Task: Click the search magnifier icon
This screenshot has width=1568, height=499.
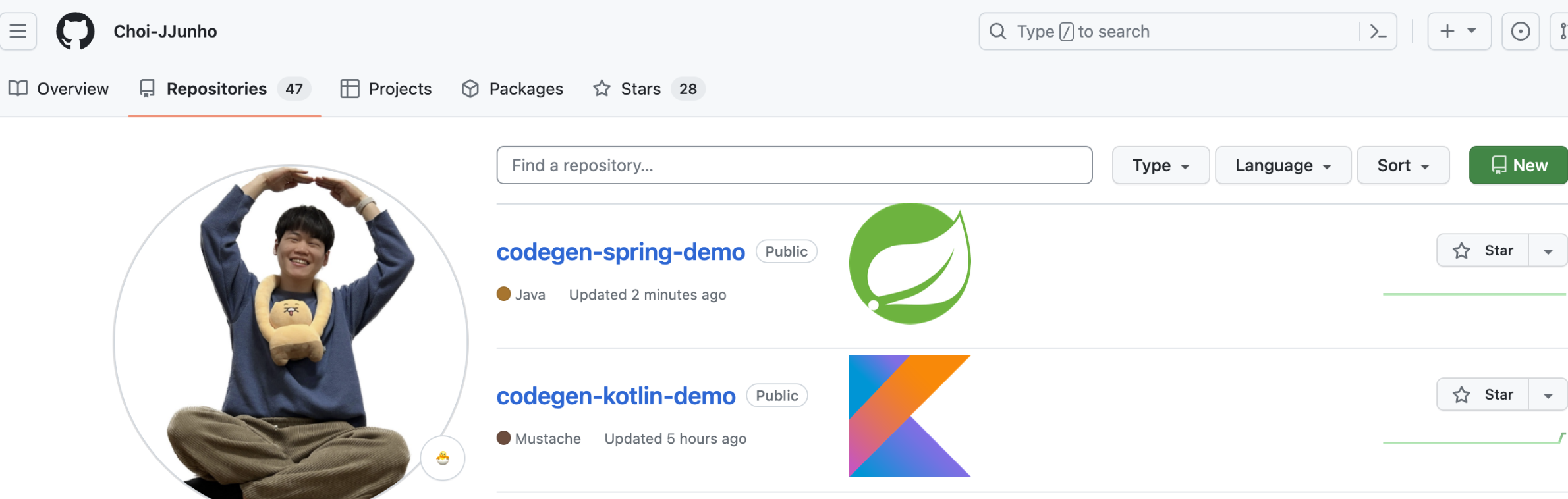Action: pos(997,32)
